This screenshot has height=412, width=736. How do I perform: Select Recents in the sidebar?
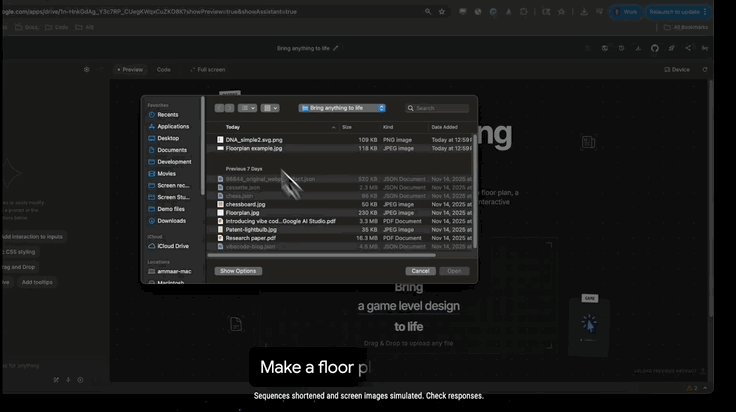click(167, 115)
